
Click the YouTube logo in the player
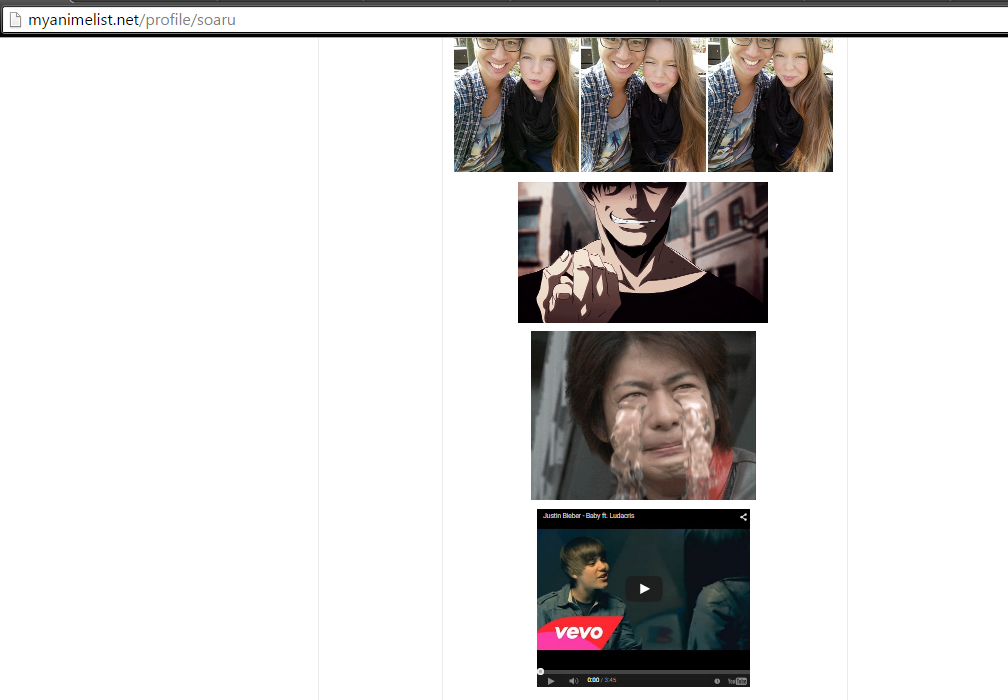(737, 681)
